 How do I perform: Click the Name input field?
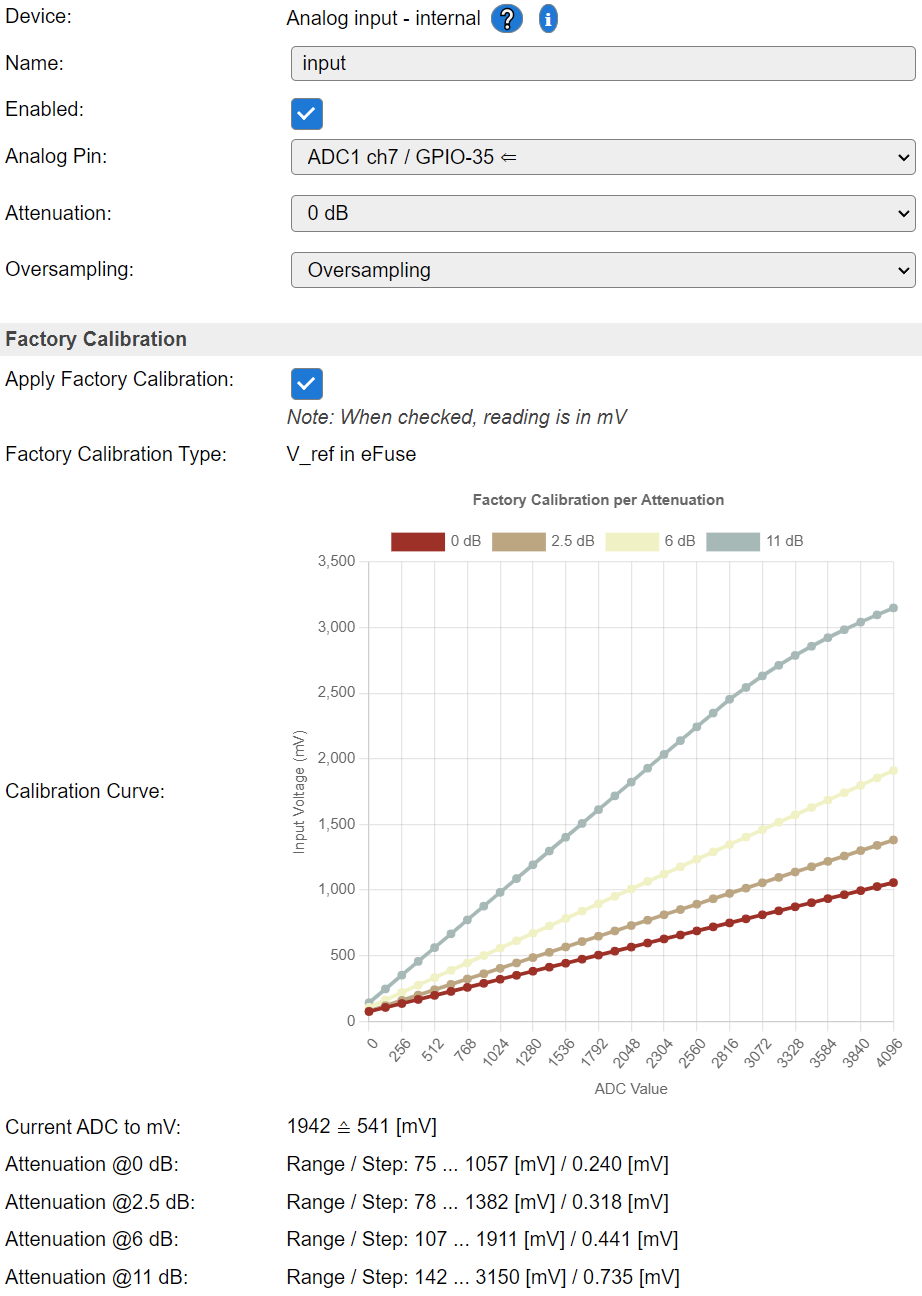[x=603, y=63]
